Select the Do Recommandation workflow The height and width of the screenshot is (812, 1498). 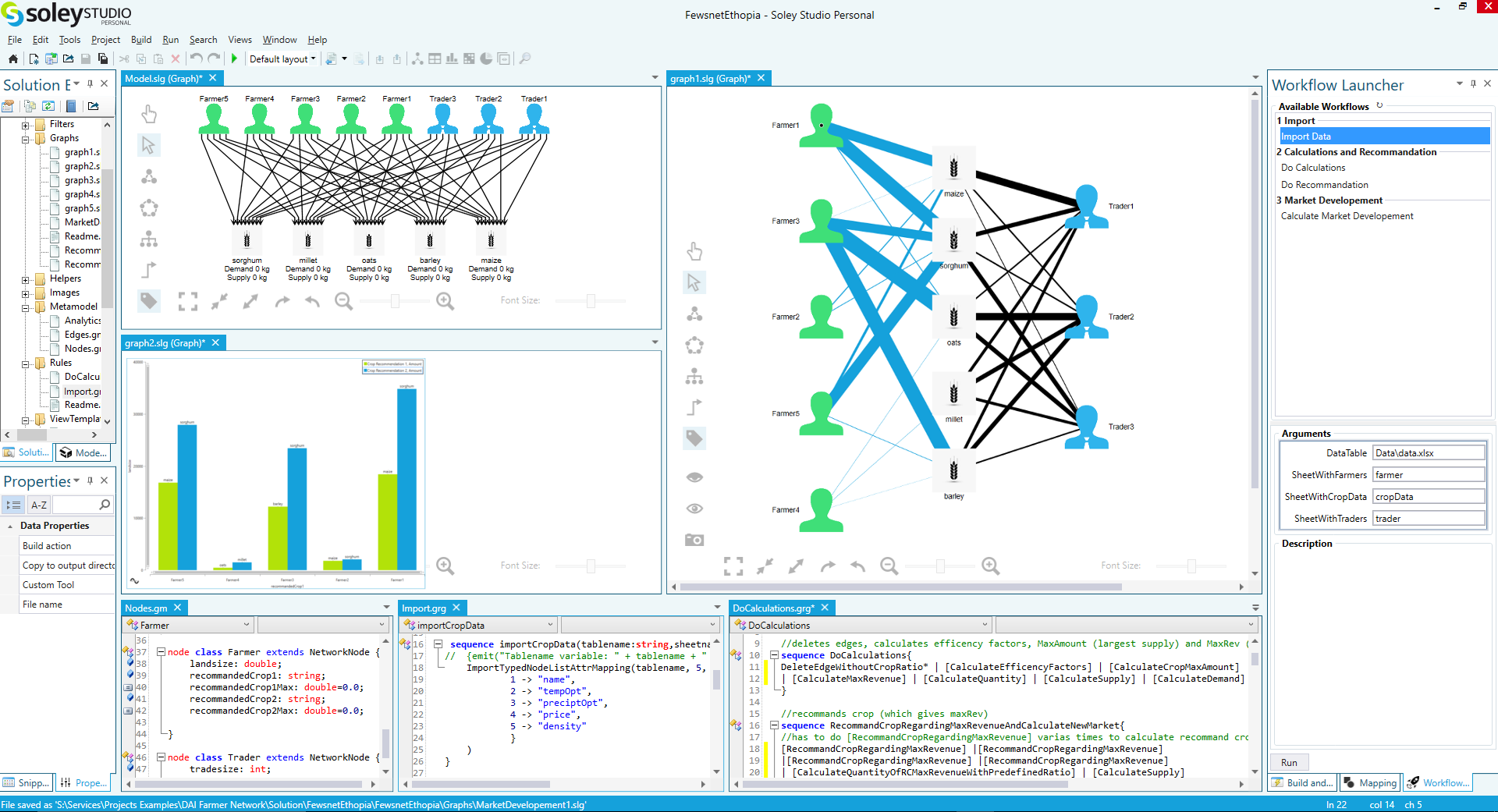coord(1325,185)
